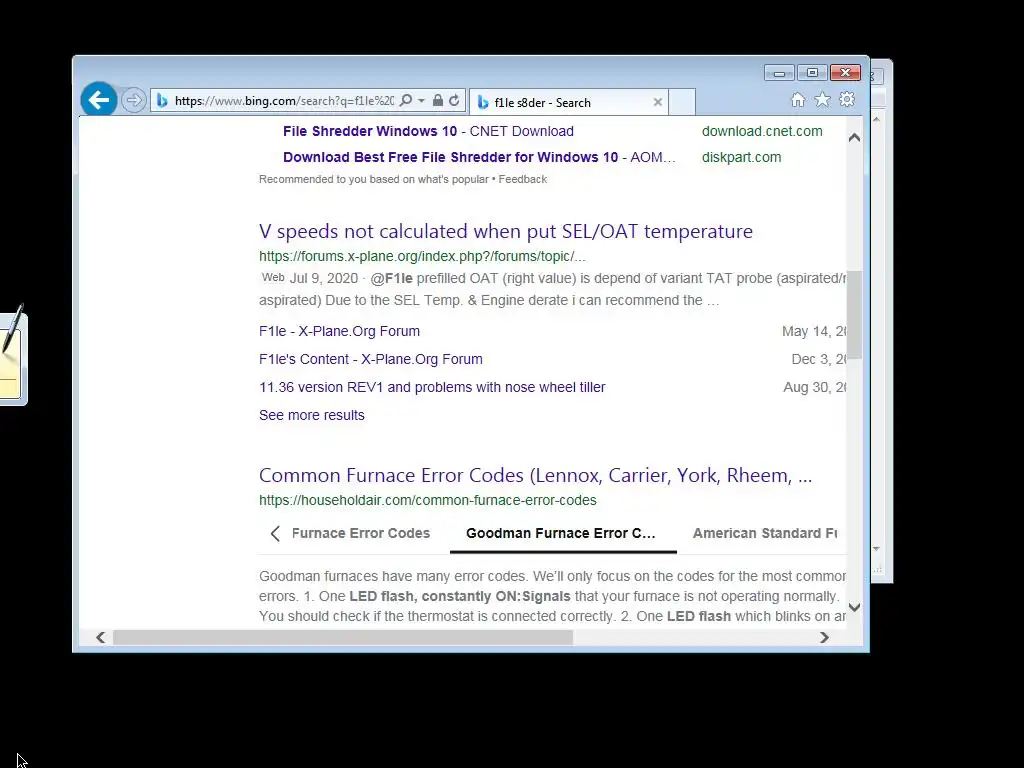Open '11.36 version REV1' nose wheel tiller link
The width and height of the screenshot is (1024, 768).
432,387
